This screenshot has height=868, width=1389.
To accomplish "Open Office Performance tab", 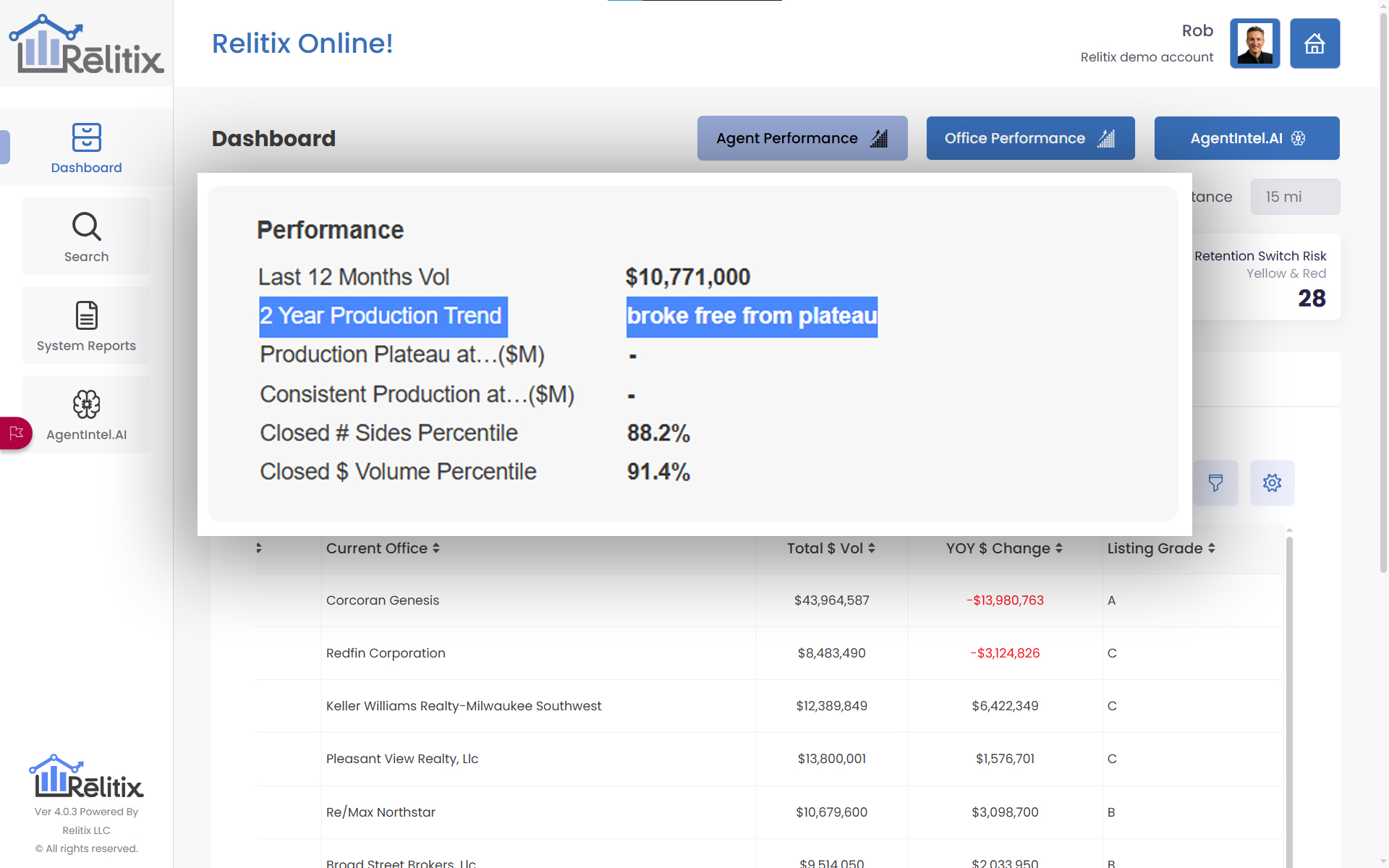I will [1030, 138].
